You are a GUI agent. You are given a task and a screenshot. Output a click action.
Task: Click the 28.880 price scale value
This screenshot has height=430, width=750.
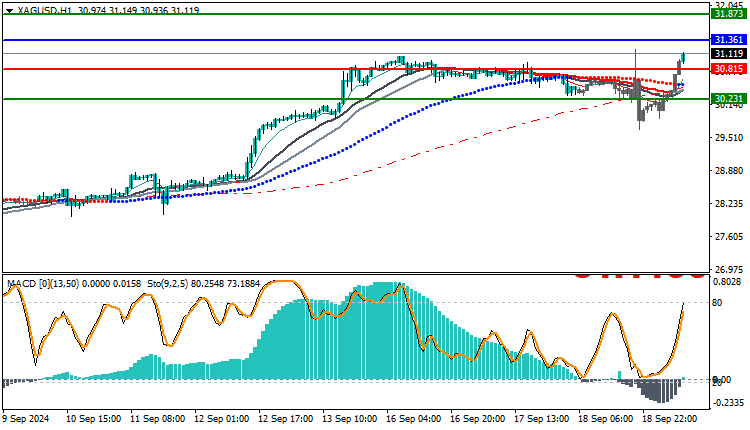[x=728, y=171]
